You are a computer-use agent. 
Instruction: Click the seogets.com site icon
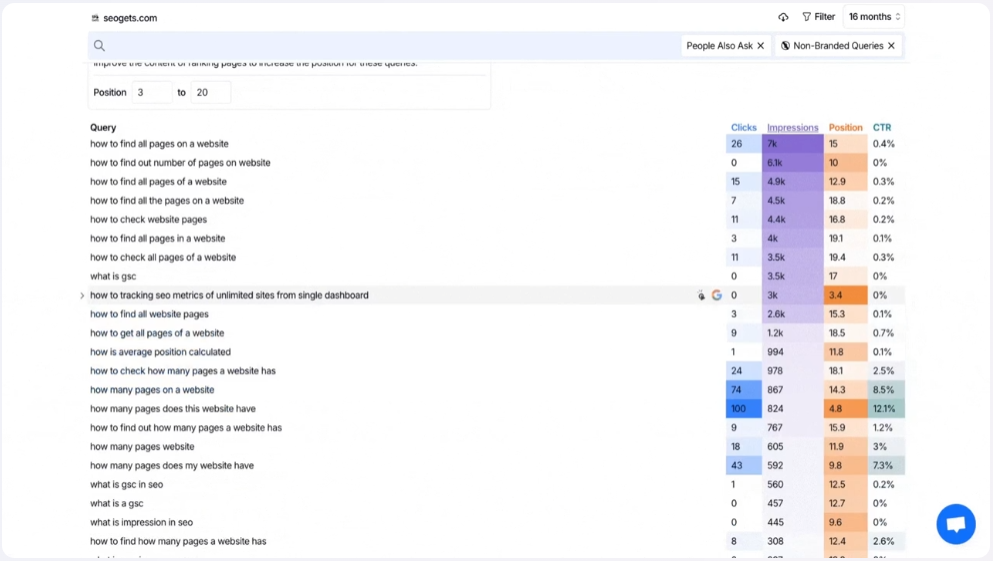click(95, 18)
